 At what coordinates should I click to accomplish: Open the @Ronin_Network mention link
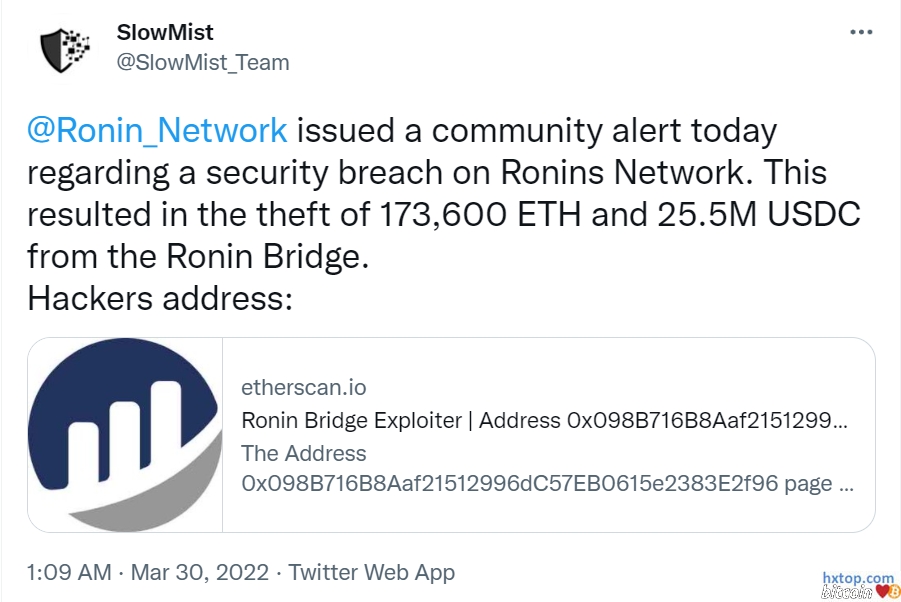(x=157, y=130)
